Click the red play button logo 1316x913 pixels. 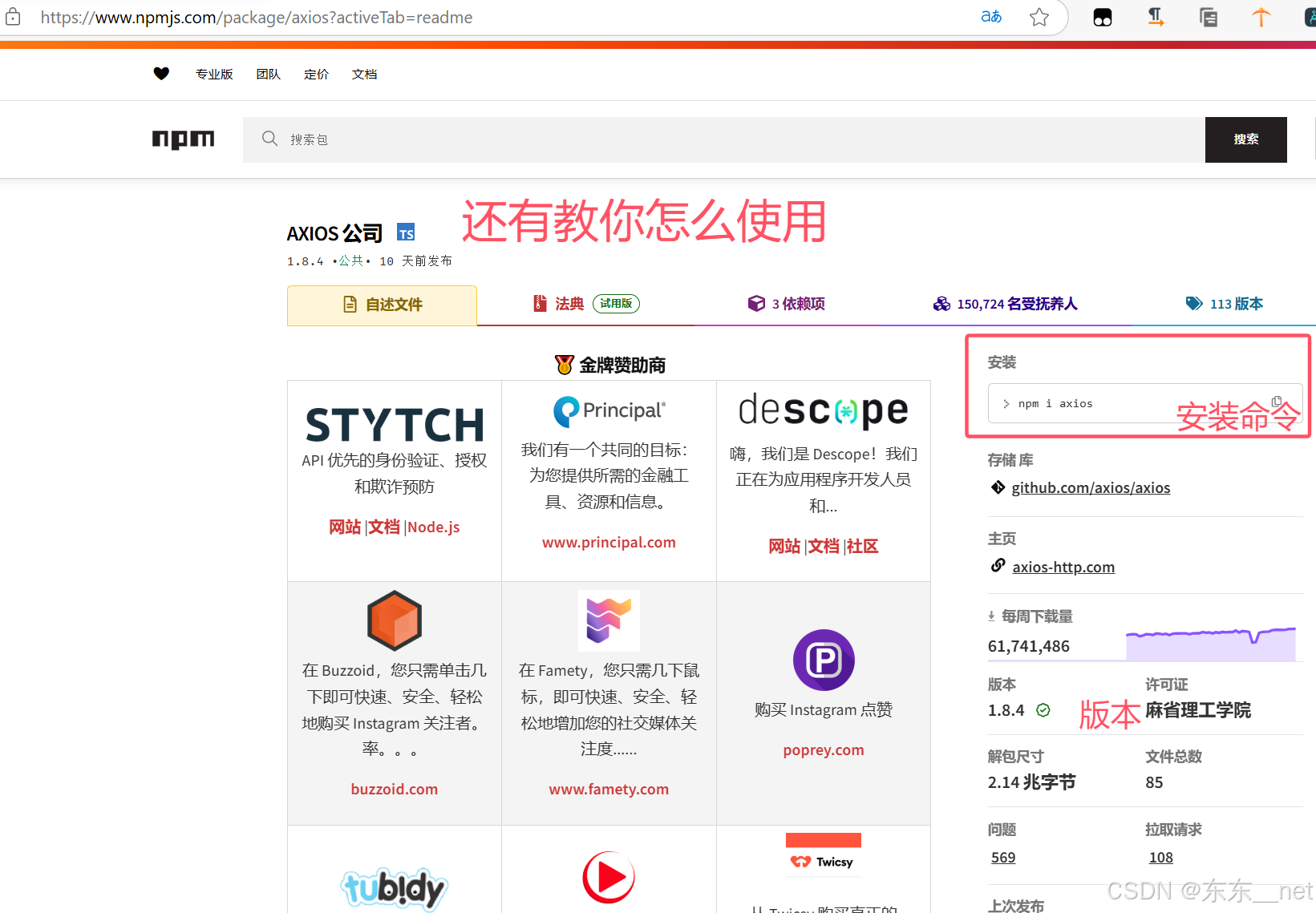tap(609, 878)
